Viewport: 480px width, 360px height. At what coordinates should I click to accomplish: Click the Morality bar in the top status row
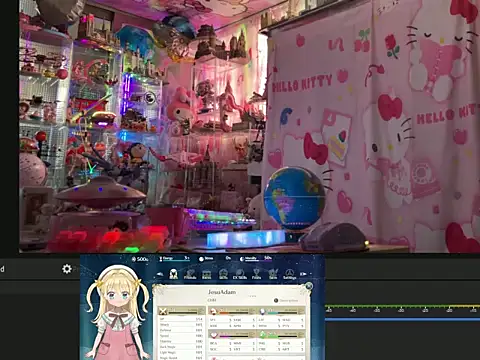pos(256,258)
